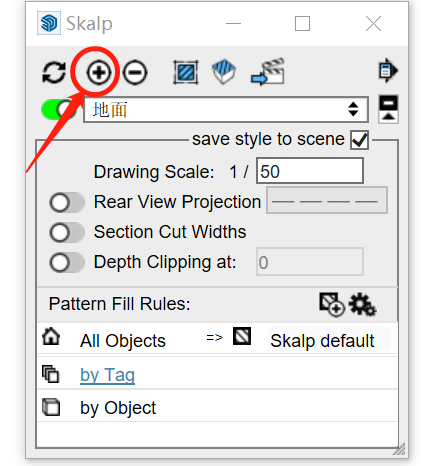This screenshot has width=425, height=466.
Task: Click the by Tag link
Action: click(107, 375)
